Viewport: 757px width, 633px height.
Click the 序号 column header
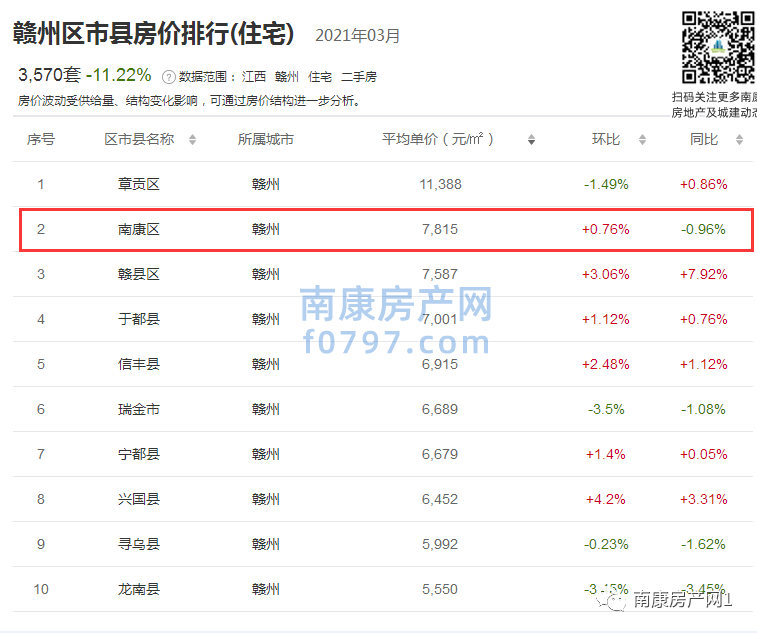pyautogui.click(x=41, y=139)
